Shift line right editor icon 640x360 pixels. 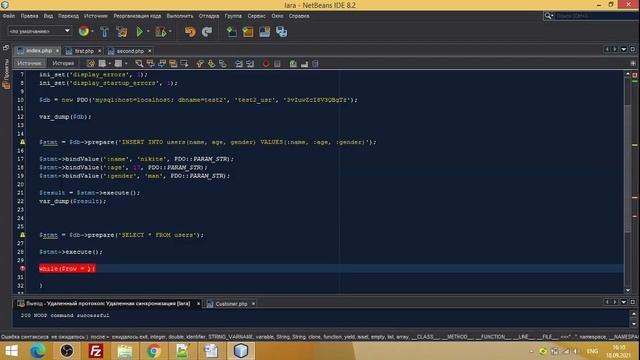point(250,64)
